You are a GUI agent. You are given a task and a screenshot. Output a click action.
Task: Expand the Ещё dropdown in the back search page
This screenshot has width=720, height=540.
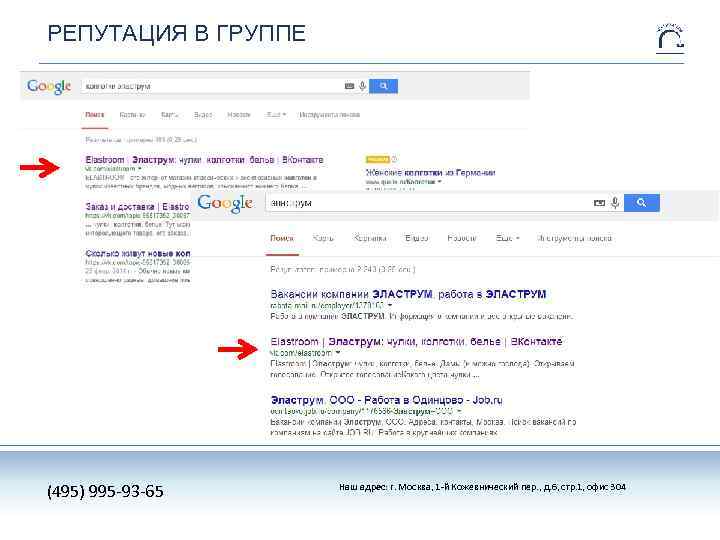point(276,115)
